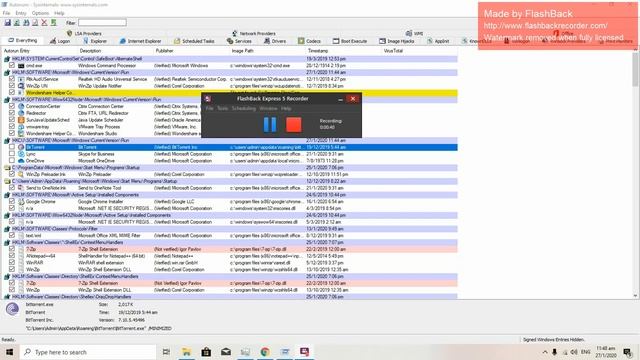
Task: Click the WinZip UN entry icon
Action: pos(21,86)
